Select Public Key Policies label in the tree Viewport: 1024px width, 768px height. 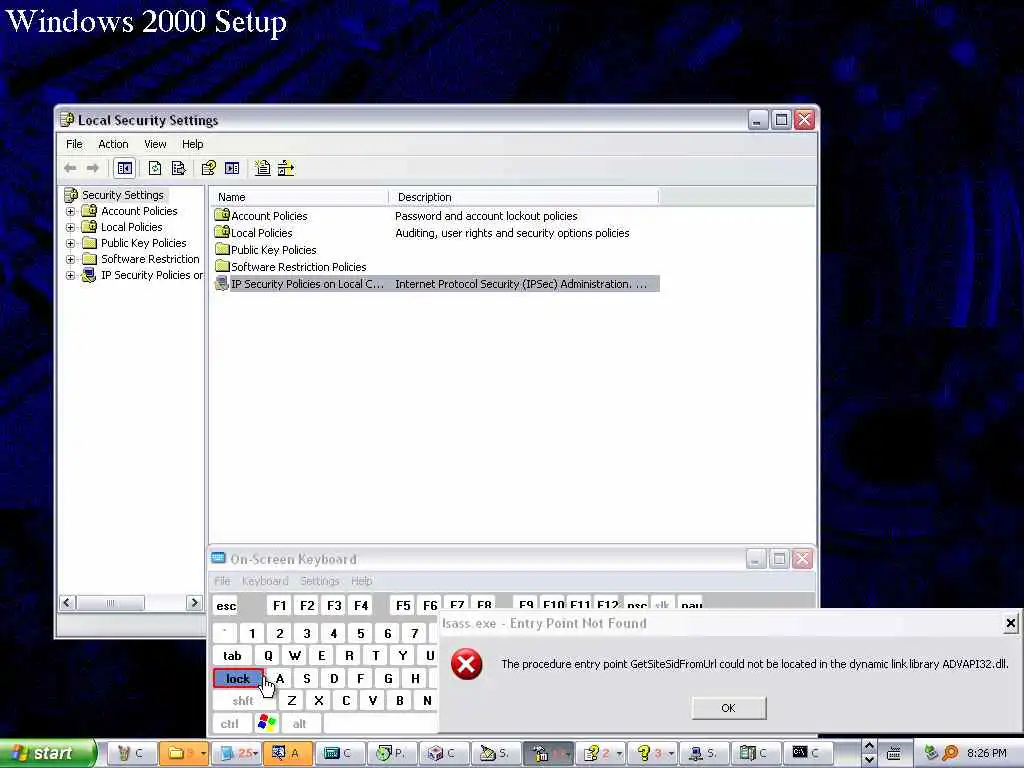(144, 243)
